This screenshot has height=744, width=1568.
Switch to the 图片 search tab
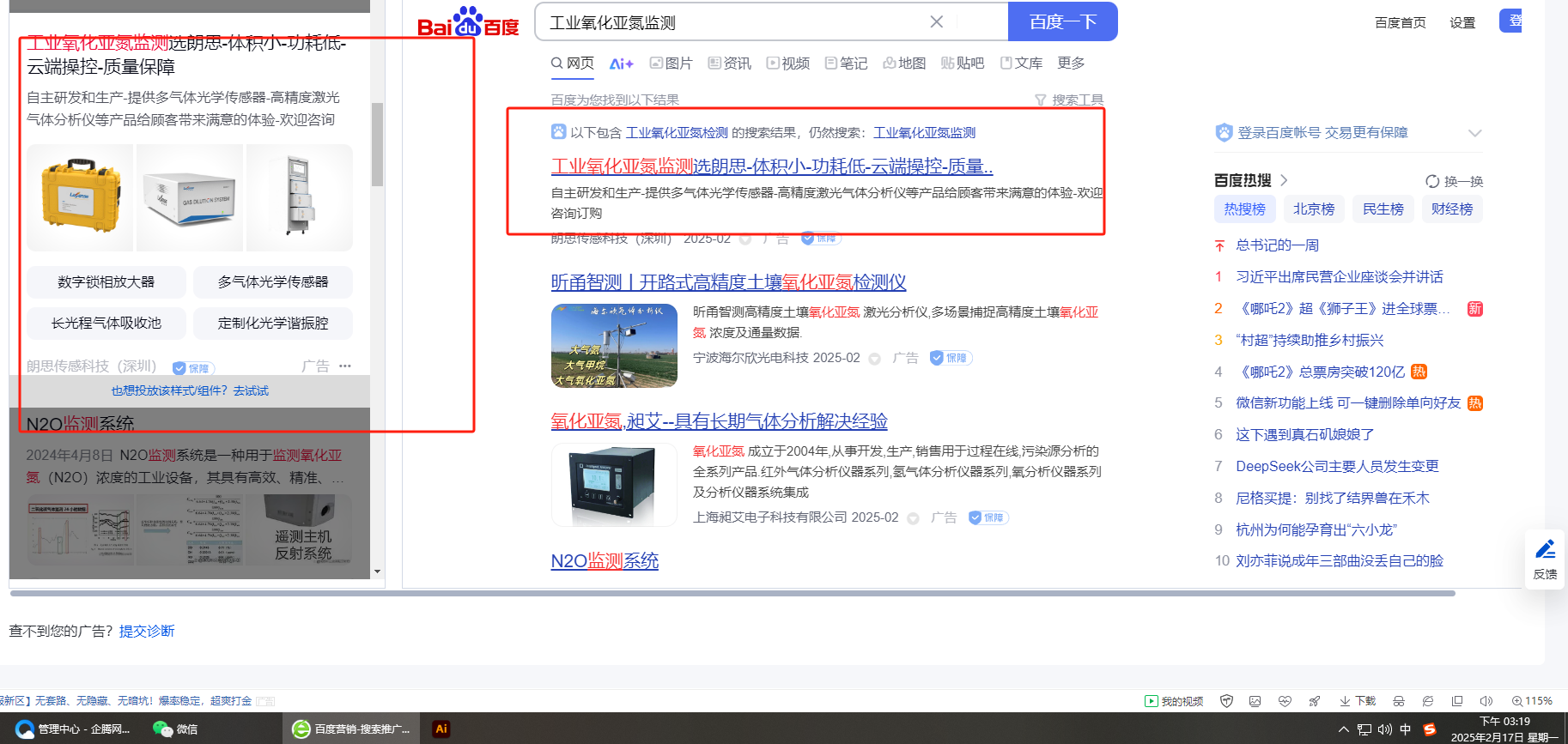pos(672,63)
